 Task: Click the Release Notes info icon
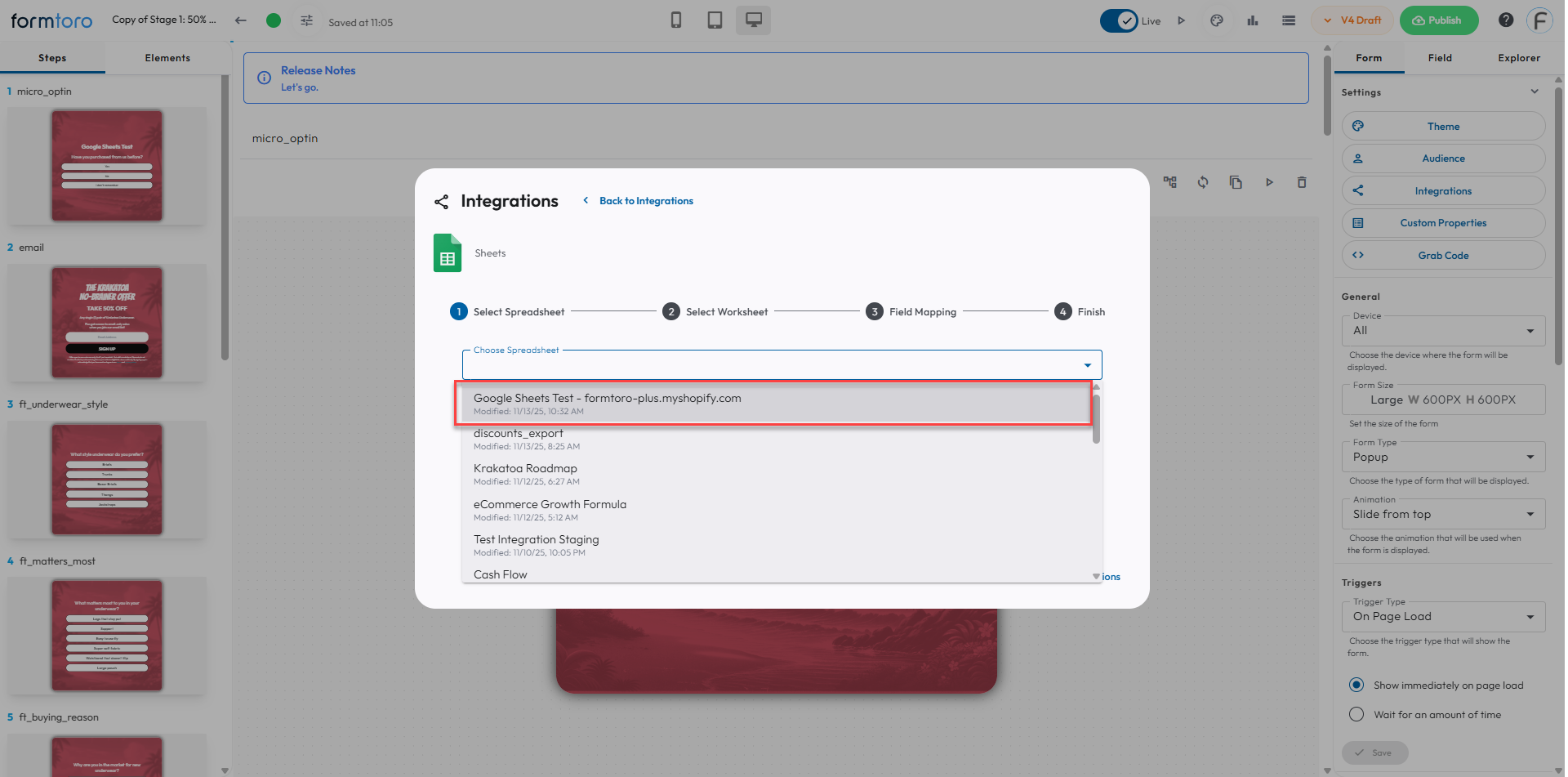[264, 78]
